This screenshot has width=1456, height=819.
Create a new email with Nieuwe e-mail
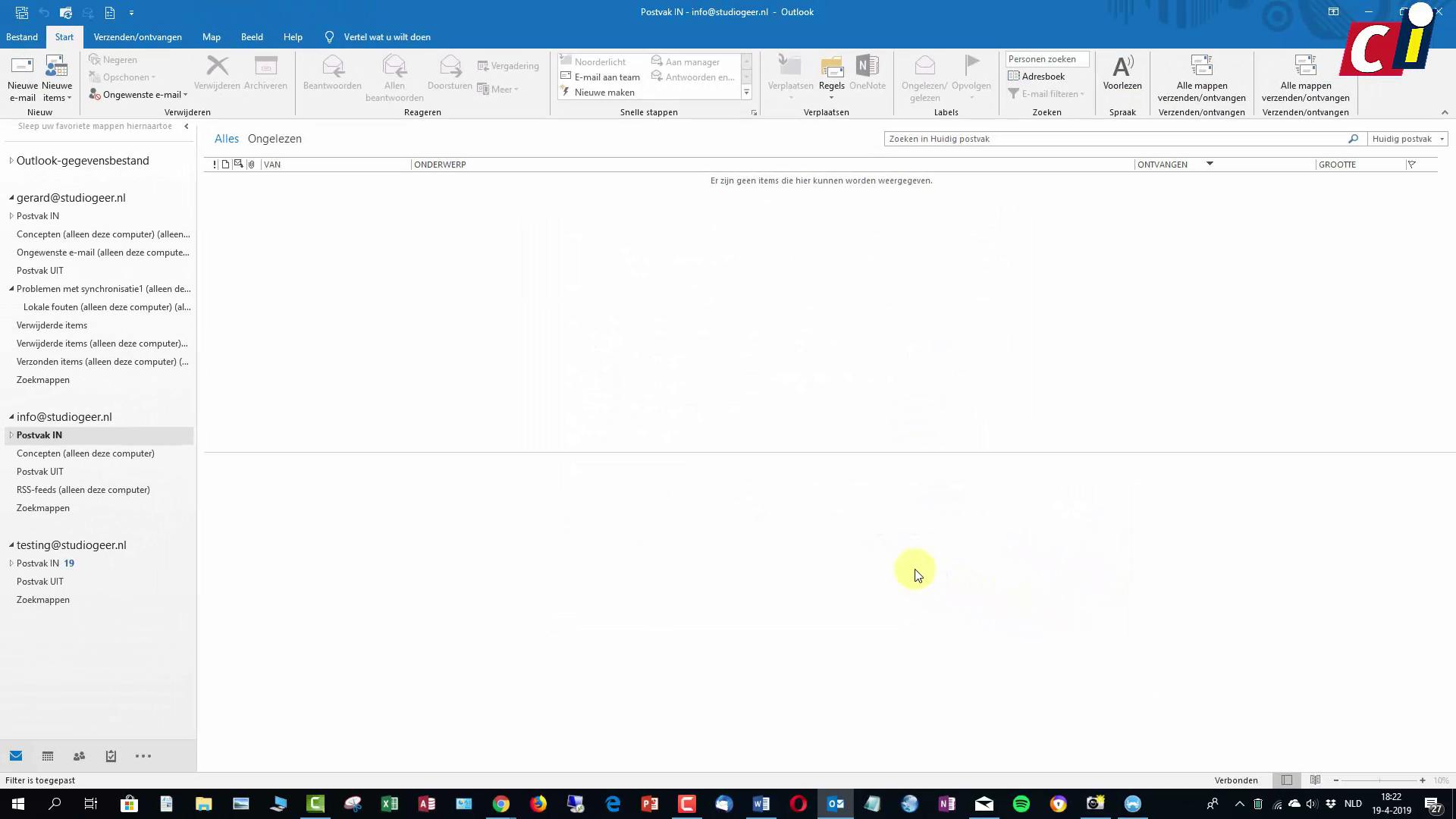coord(22,76)
